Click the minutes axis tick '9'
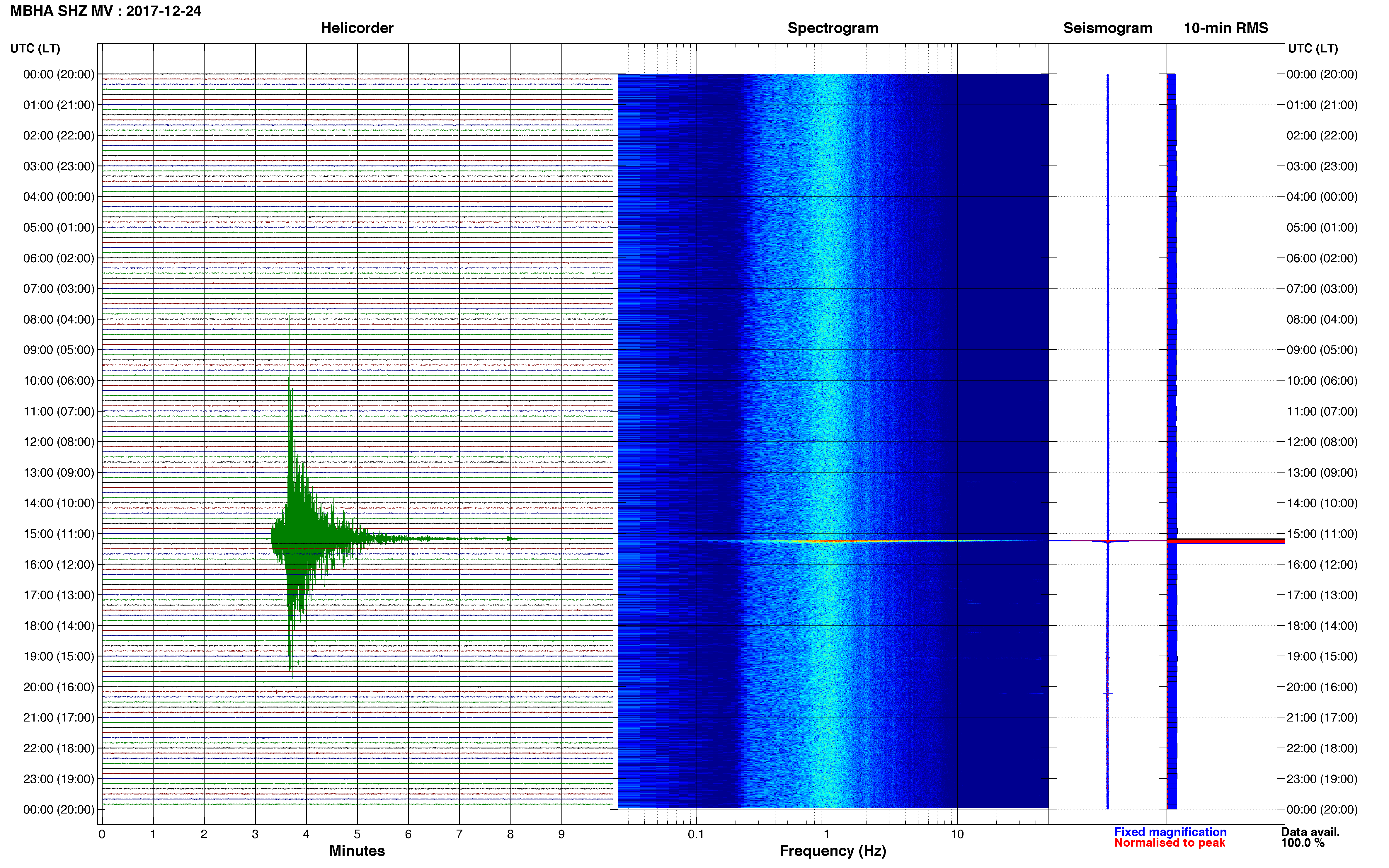This screenshot has width=1389, height=868. [561, 835]
